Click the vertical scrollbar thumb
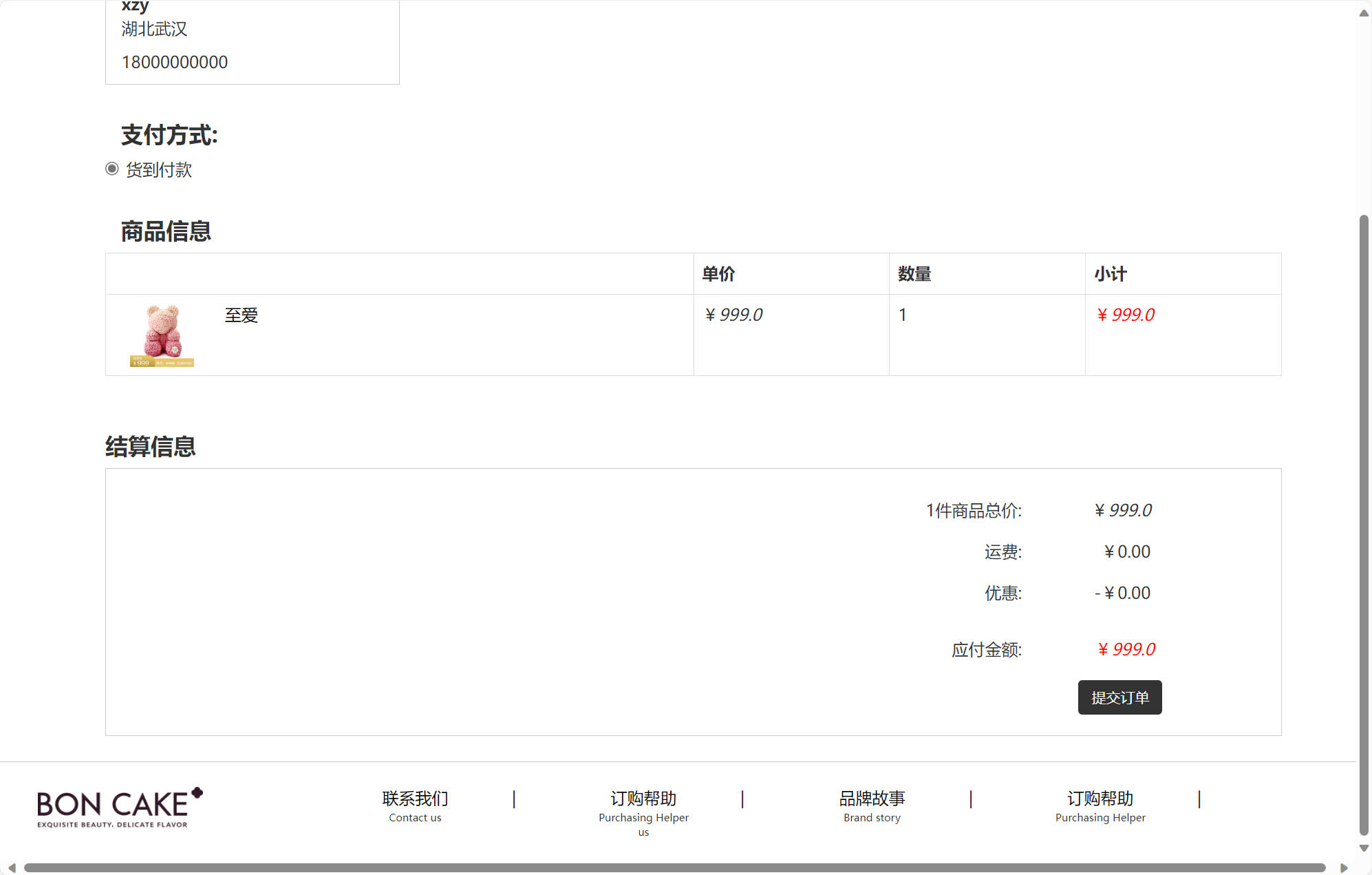1372x875 pixels. (1364, 523)
